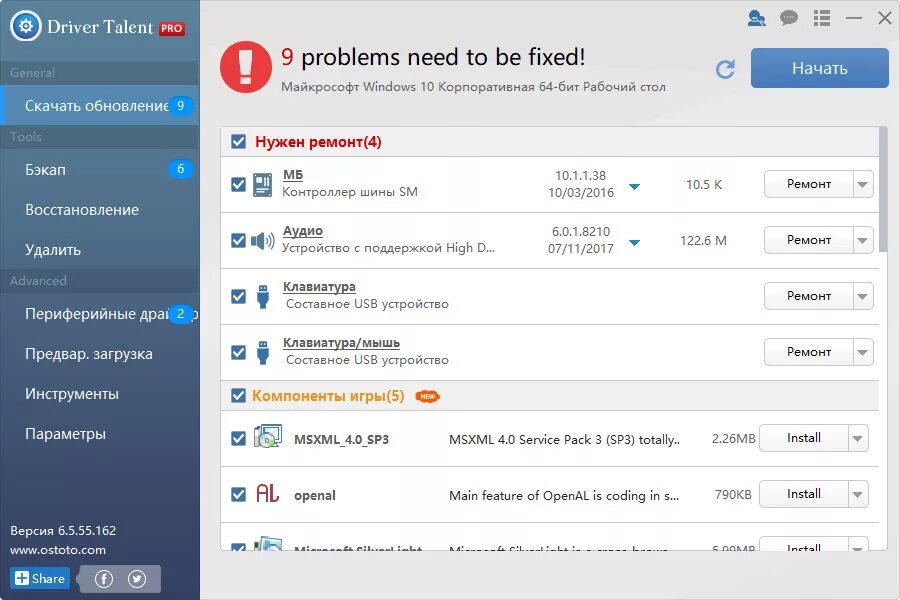Expand version dropdown for Аудио 6.0.1.8210

pyautogui.click(x=634, y=243)
